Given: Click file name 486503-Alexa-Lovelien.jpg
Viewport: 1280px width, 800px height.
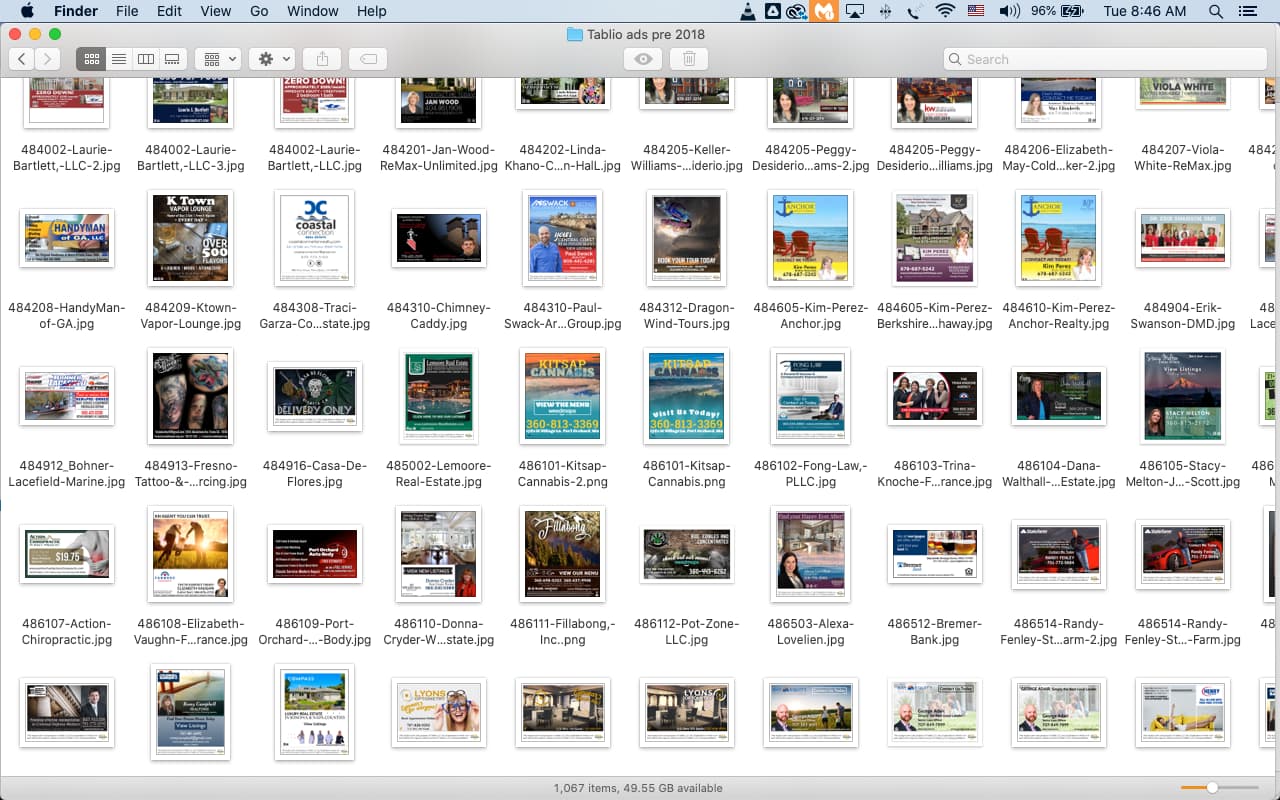Looking at the screenshot, I should 811,632.
